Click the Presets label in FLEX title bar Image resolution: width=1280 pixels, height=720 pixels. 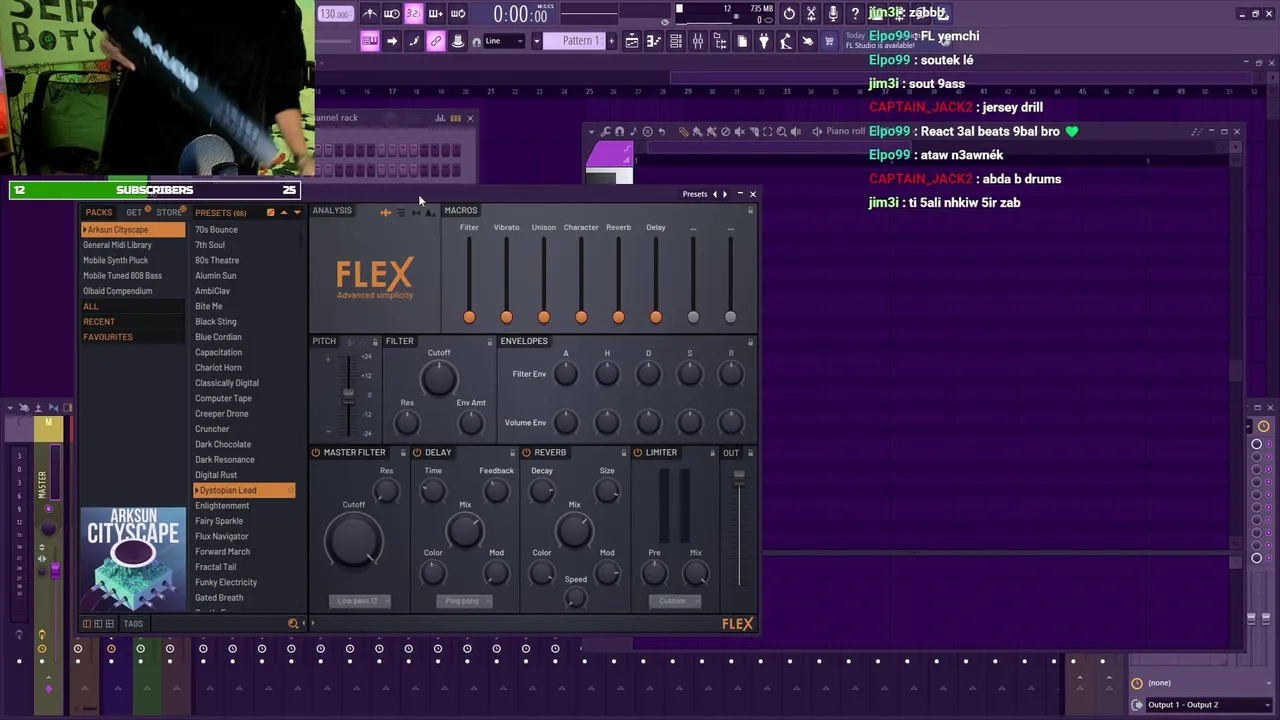click(x=695, y=194)
